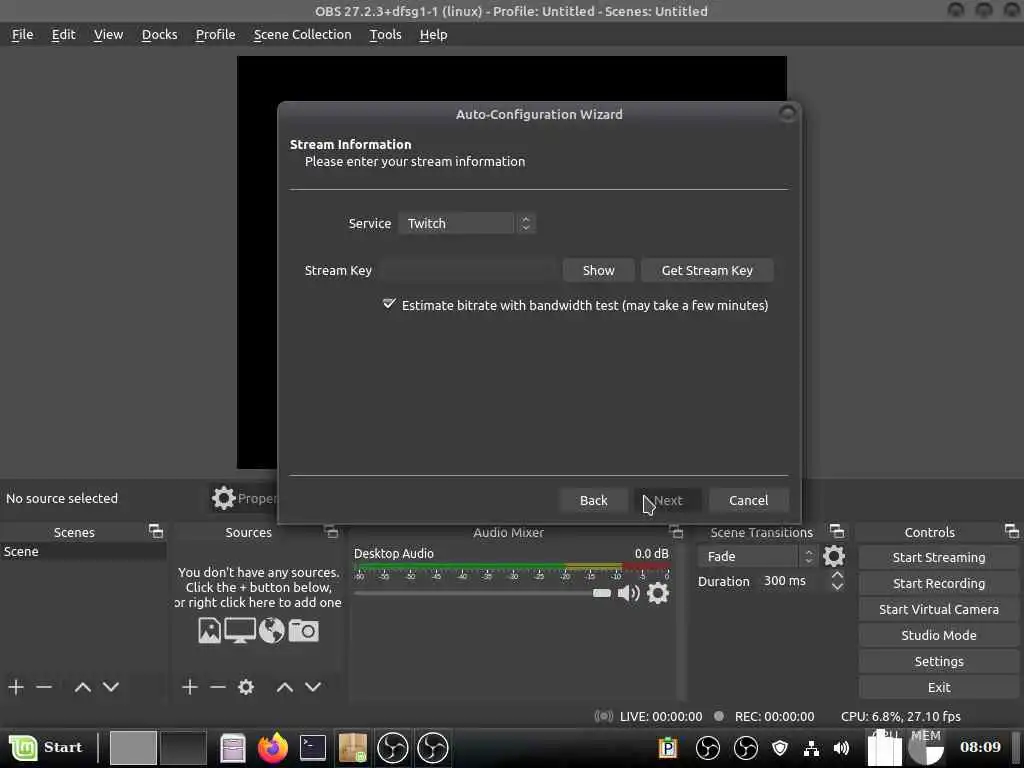This screenshot has height=768, width=1024.
Task: Add a new source with plus icon
Action: [189, 686]
